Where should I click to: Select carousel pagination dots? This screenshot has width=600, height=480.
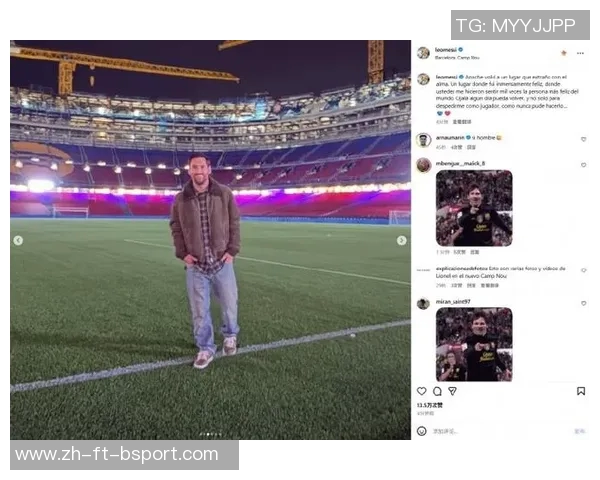tap(210, 434)
